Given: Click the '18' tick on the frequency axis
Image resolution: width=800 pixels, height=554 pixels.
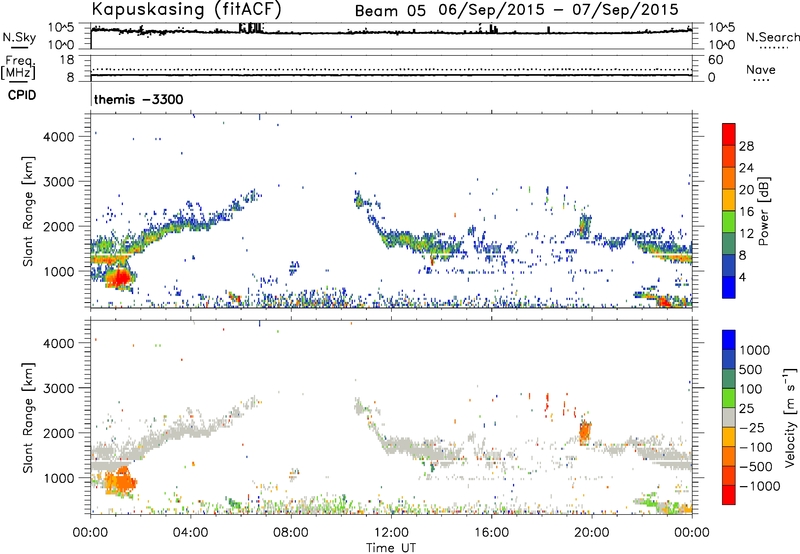Looking at the screenshot, I should (x=67, y=60).
